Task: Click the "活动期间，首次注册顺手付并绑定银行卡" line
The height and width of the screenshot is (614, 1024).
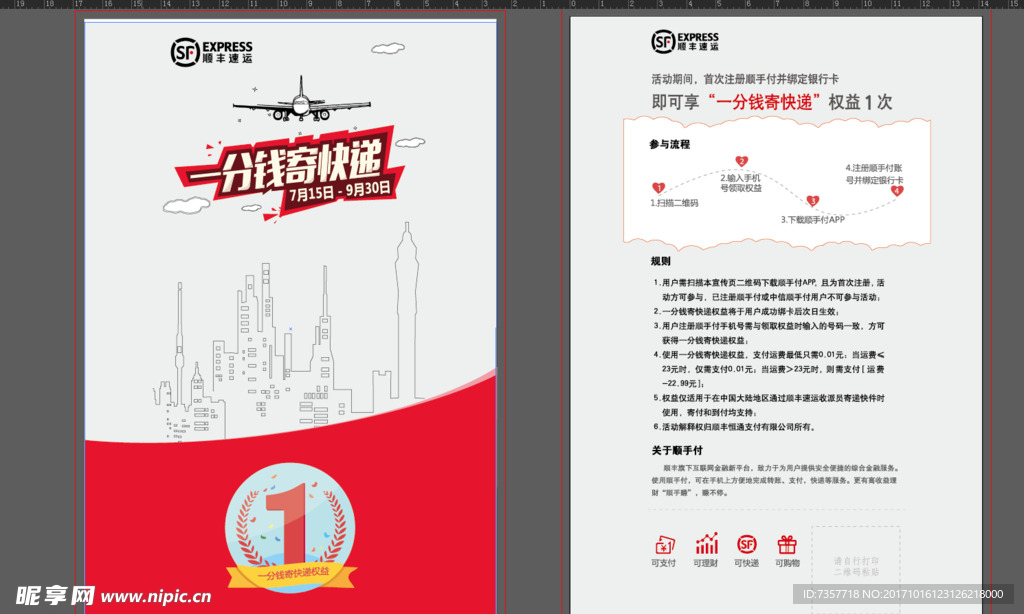Action: pyautogui.click(x=744, y=79)
